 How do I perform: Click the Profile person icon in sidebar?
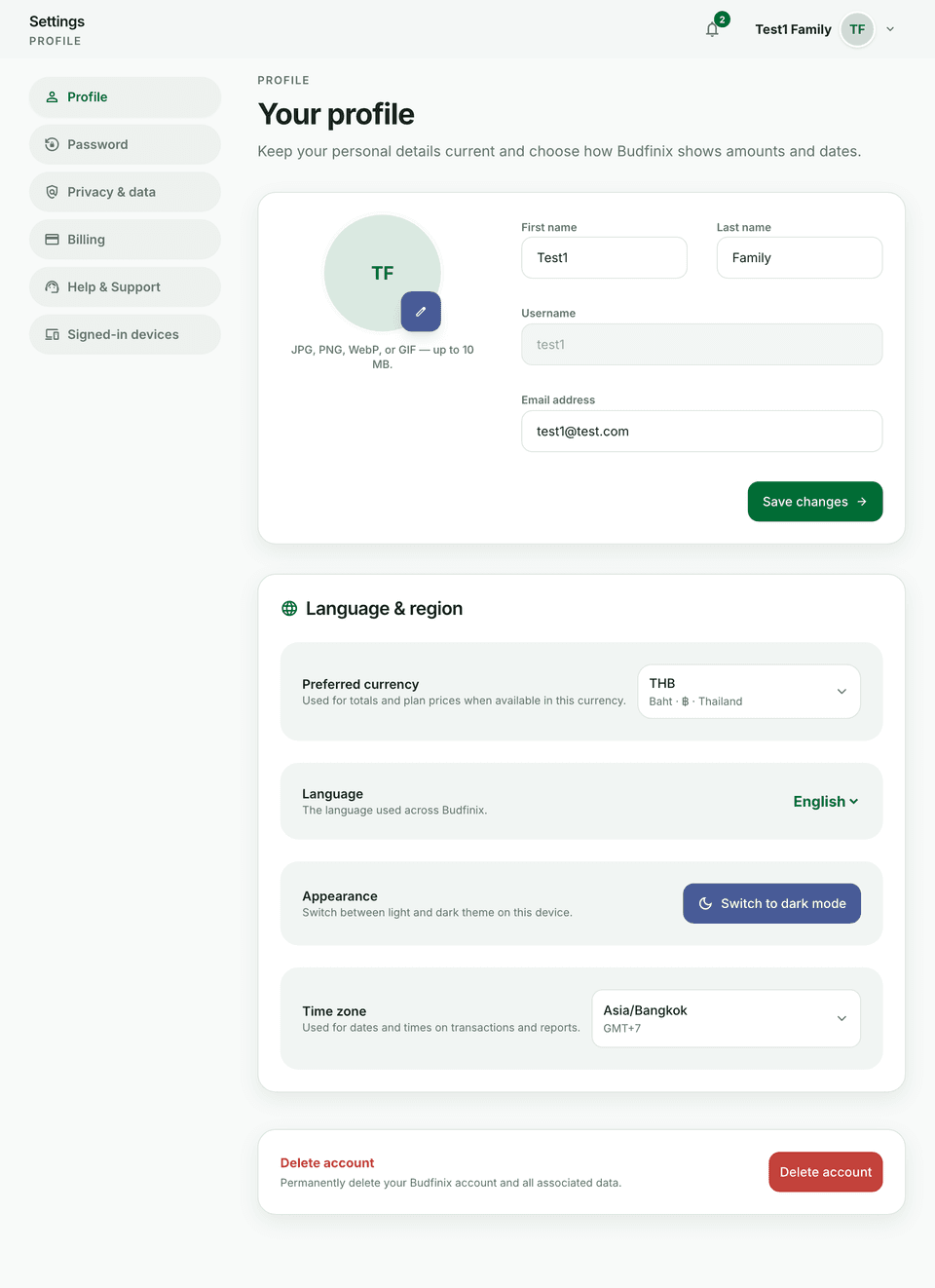click(53, 97)
